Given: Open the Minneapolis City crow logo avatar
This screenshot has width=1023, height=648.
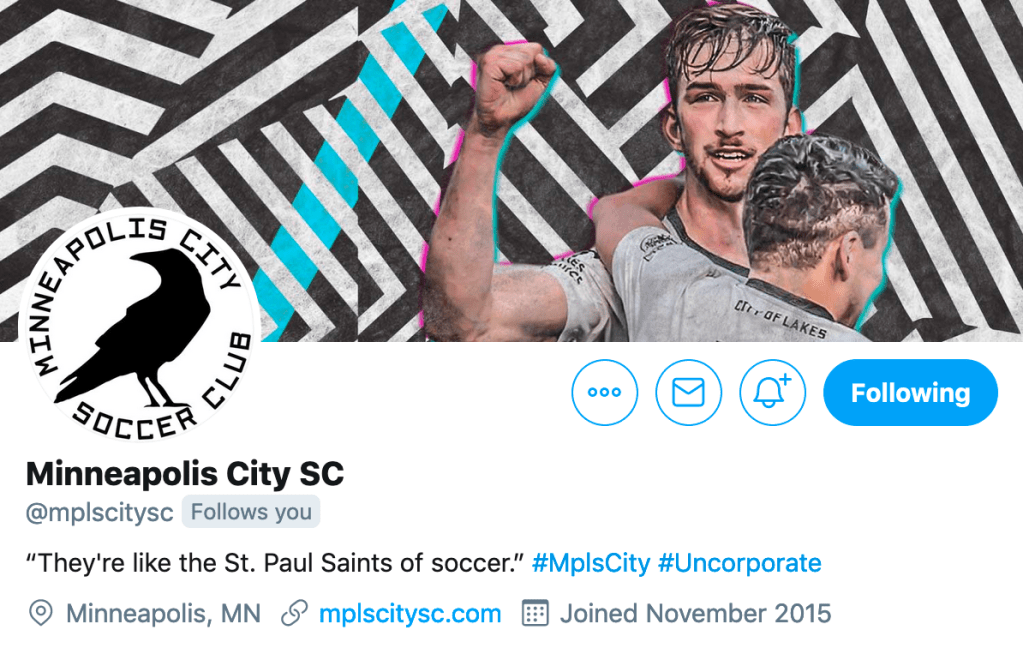Looking at the screenshot, I should click(x=139, y=324).
